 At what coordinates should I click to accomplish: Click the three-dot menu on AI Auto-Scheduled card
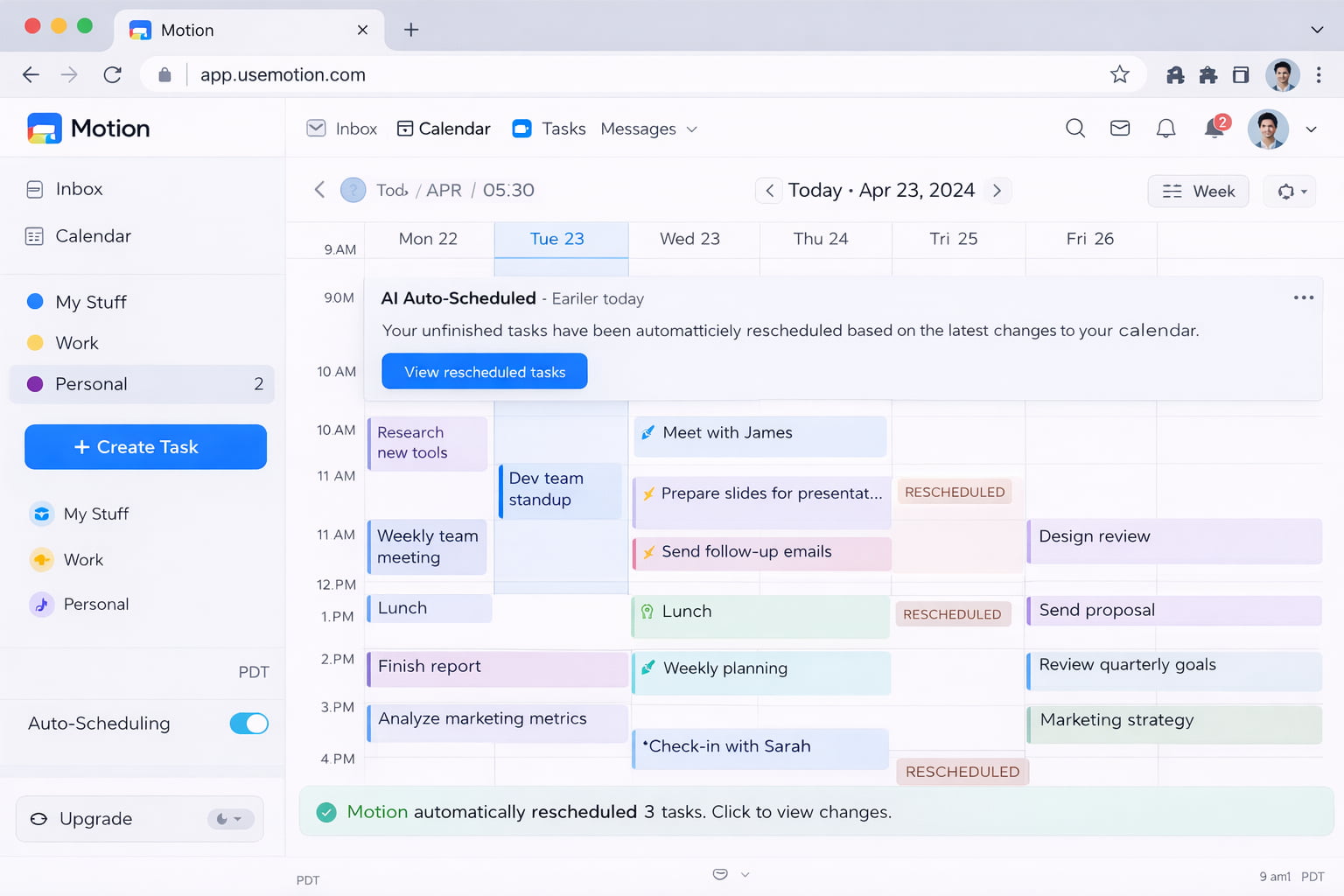coord(1303,297)
